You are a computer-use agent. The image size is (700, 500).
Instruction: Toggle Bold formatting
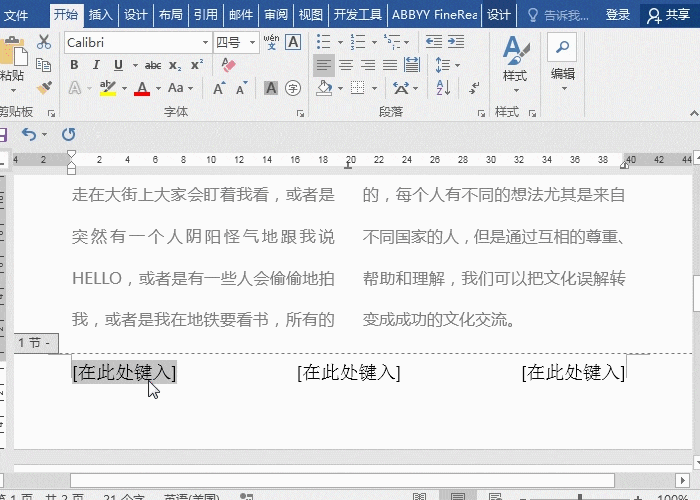coord(75,65)
